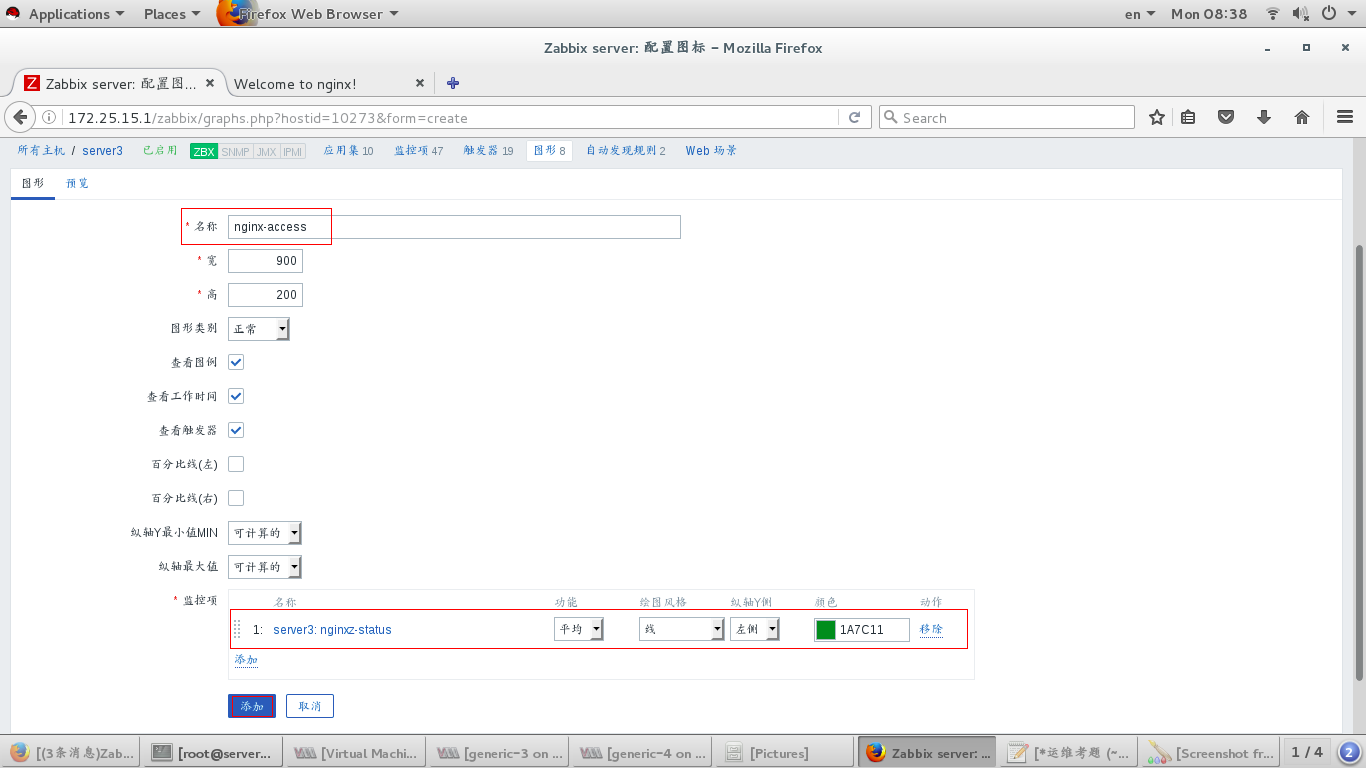
Task: Open root@server terminal in taskbar
Action: [214, 753]
